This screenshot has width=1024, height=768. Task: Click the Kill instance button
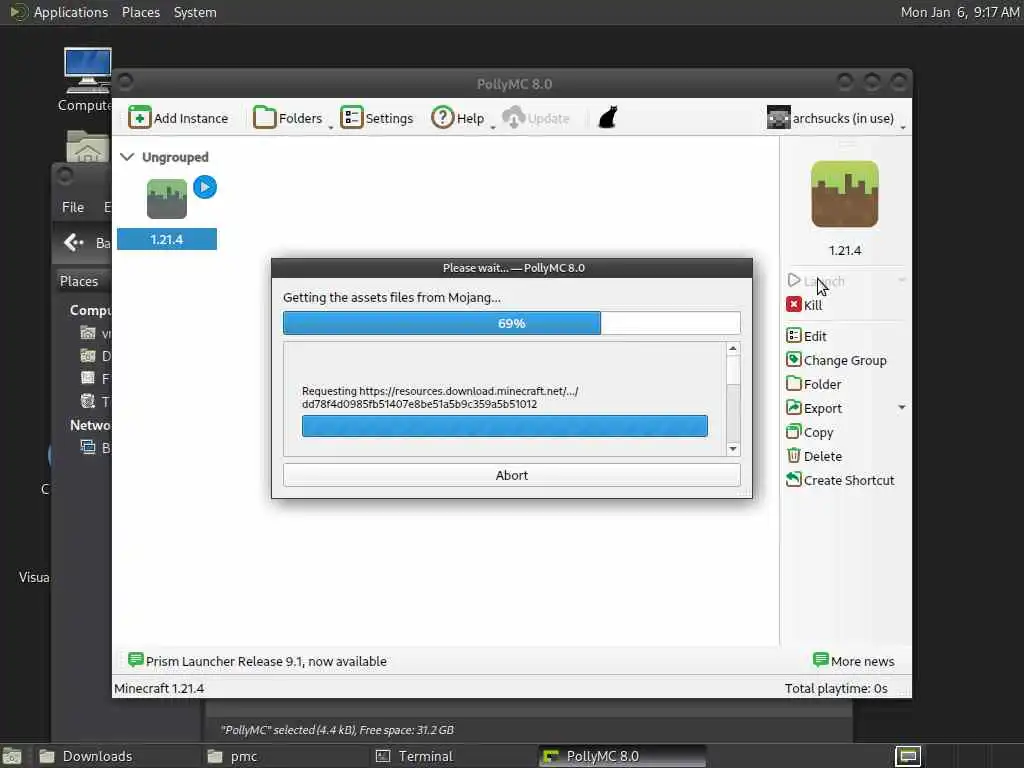click(x=805, y=305)
